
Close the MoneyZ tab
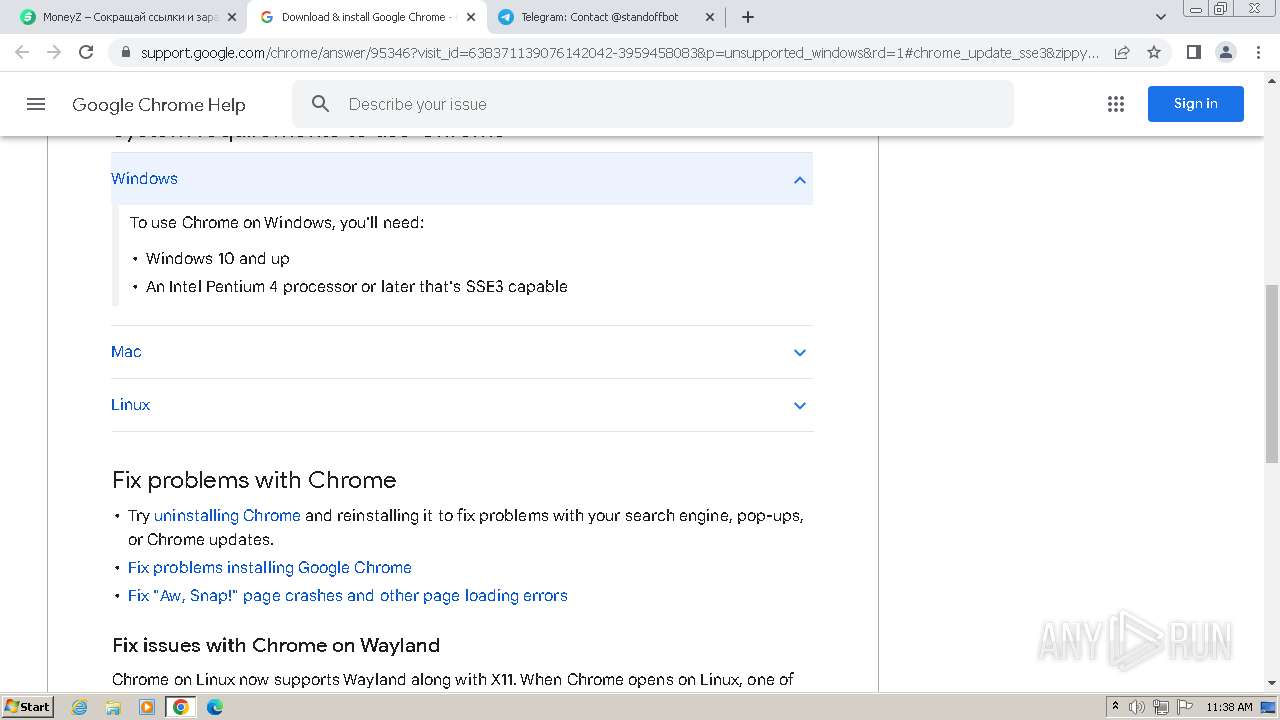click(232, 17)
